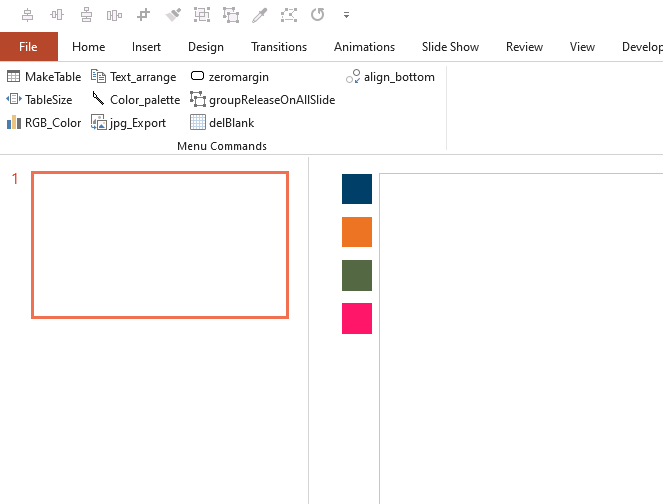Pick the Eyedropper tool
The height and width of the screenshot is (504, 663).
point(260,15)
